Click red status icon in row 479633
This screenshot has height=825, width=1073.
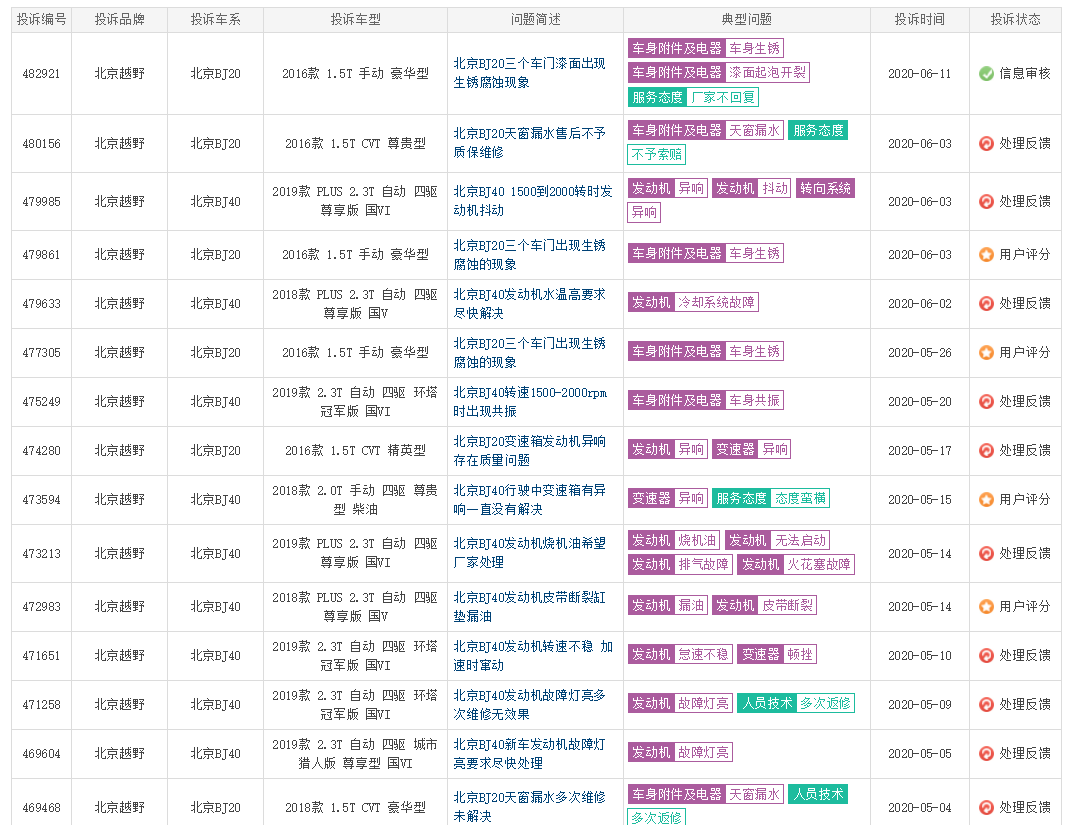986,304
